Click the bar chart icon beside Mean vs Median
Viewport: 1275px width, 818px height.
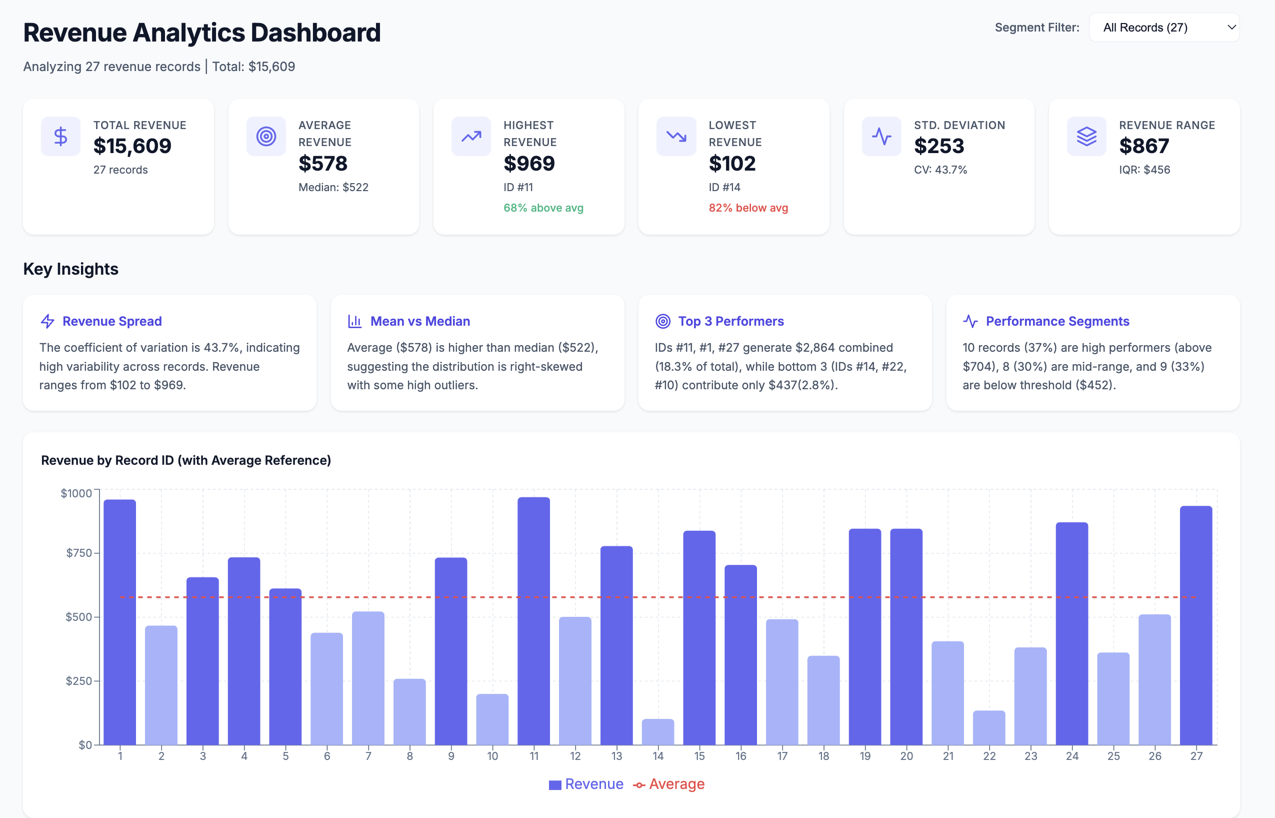355,321
